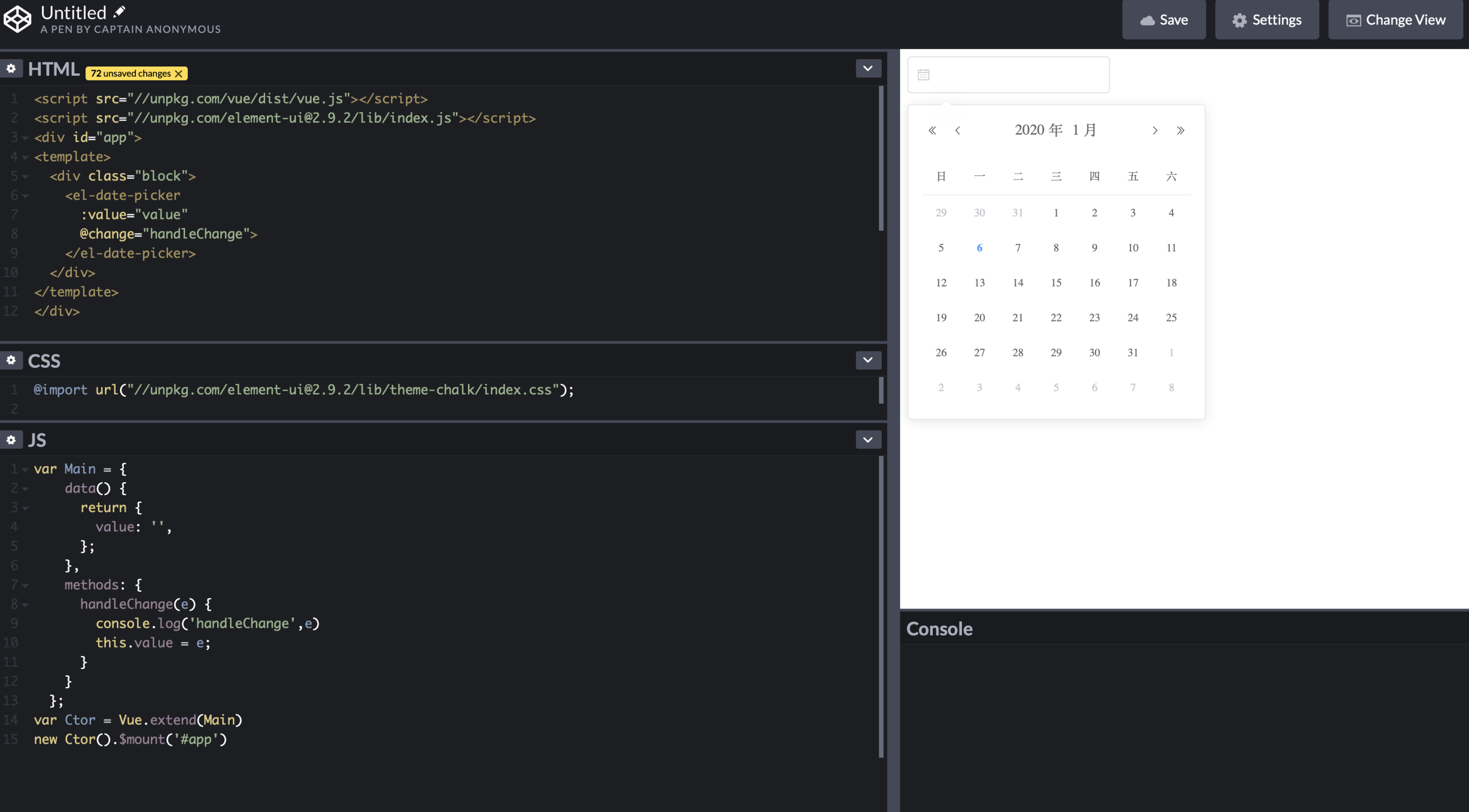Save the pen
Image resolution: width=1469 pixels, height=812 pixels.
click(x=1164, y=19)
